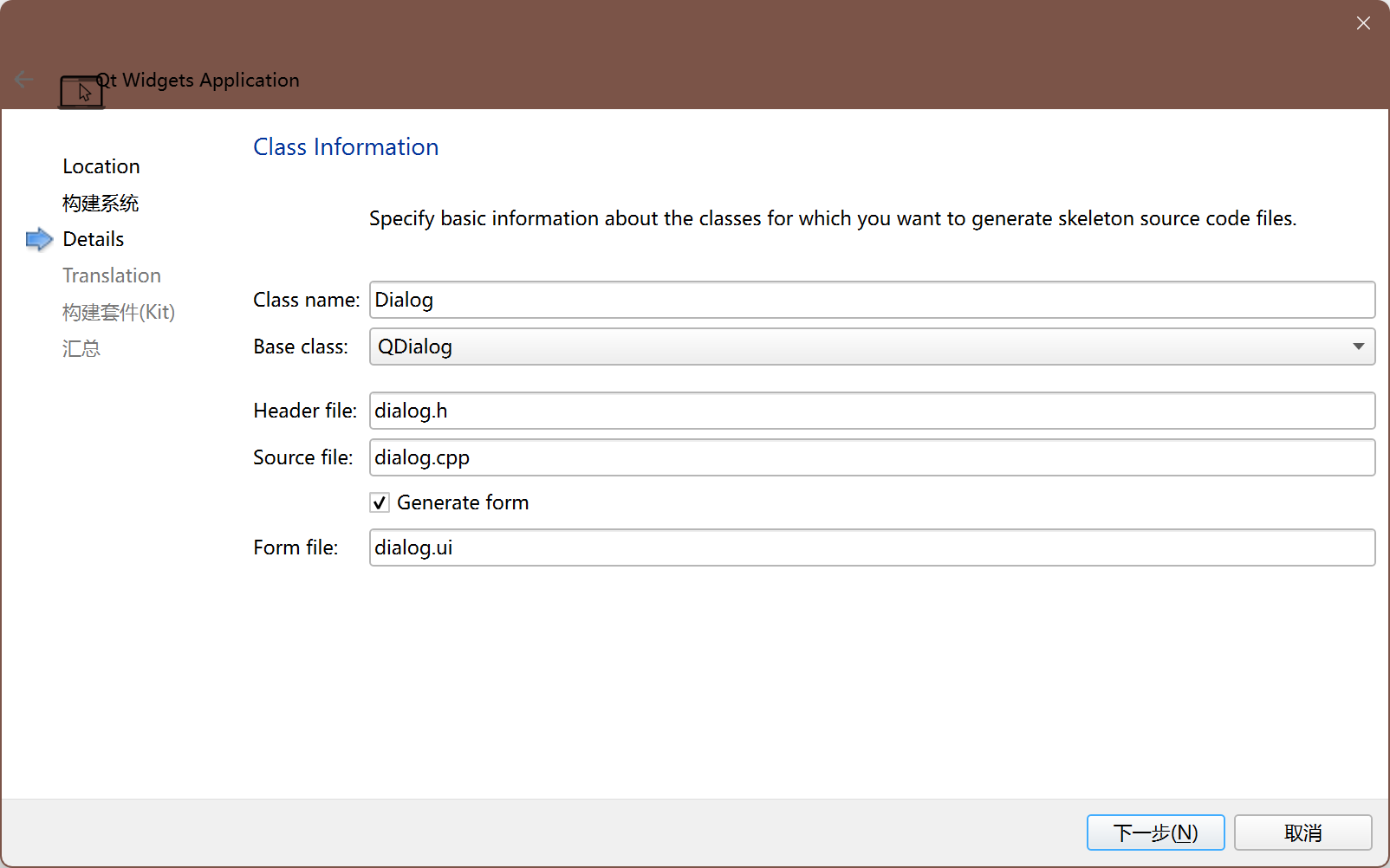This screenshot has height=868, width=1390.
Task: Click the back arrow in title bar
Action: (23, 80)
